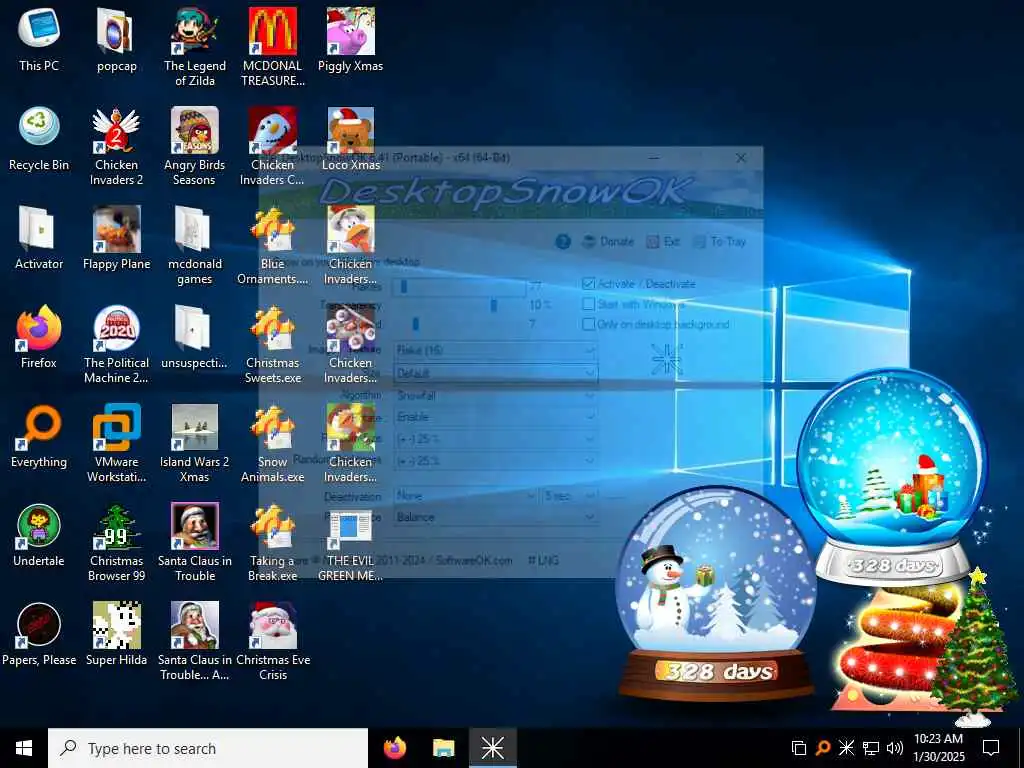Select the Angry Birds Seasons shortcut
The height and width of the screenshot is (768, 1024).
tap(195, 146)
